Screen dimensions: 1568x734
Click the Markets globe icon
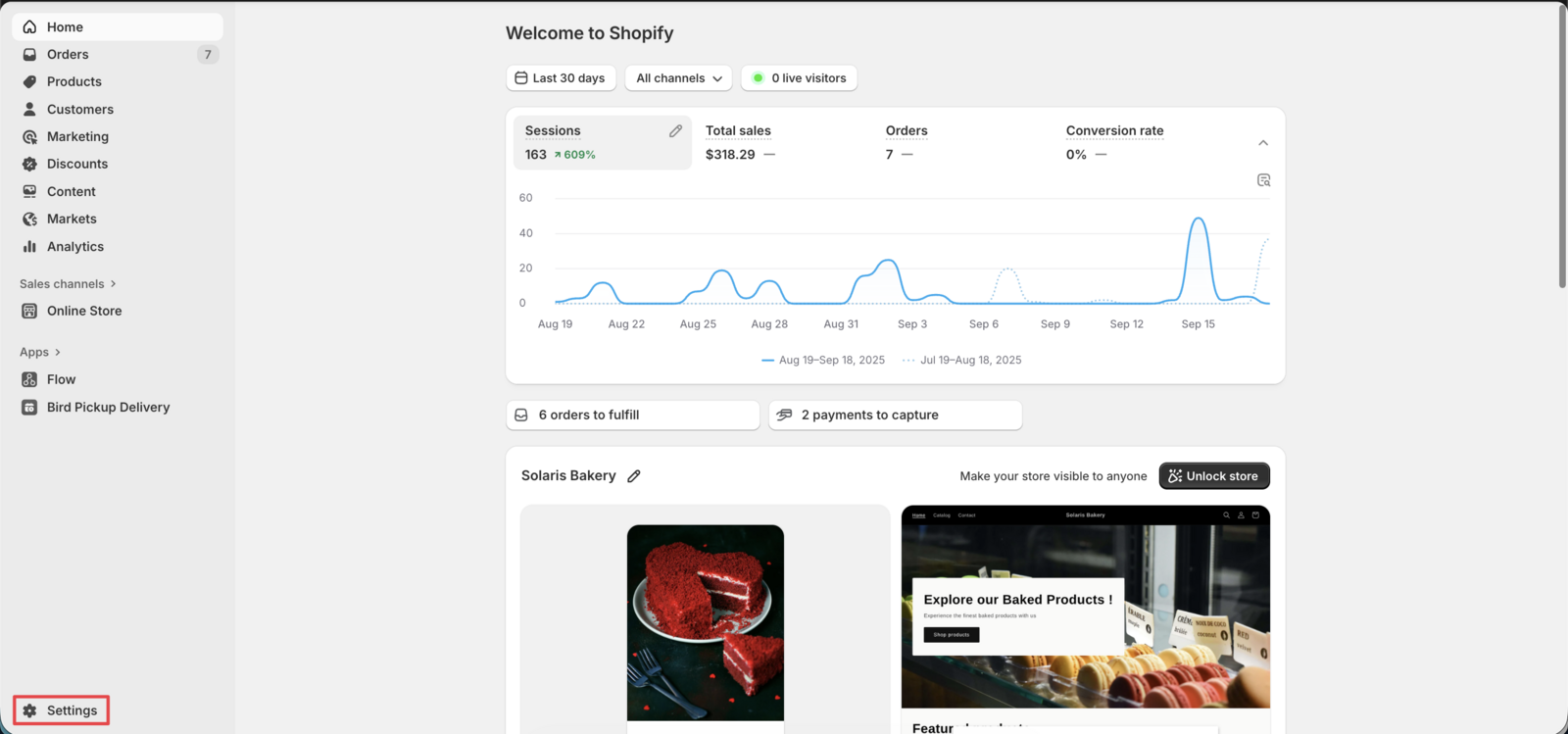point(29,220)
